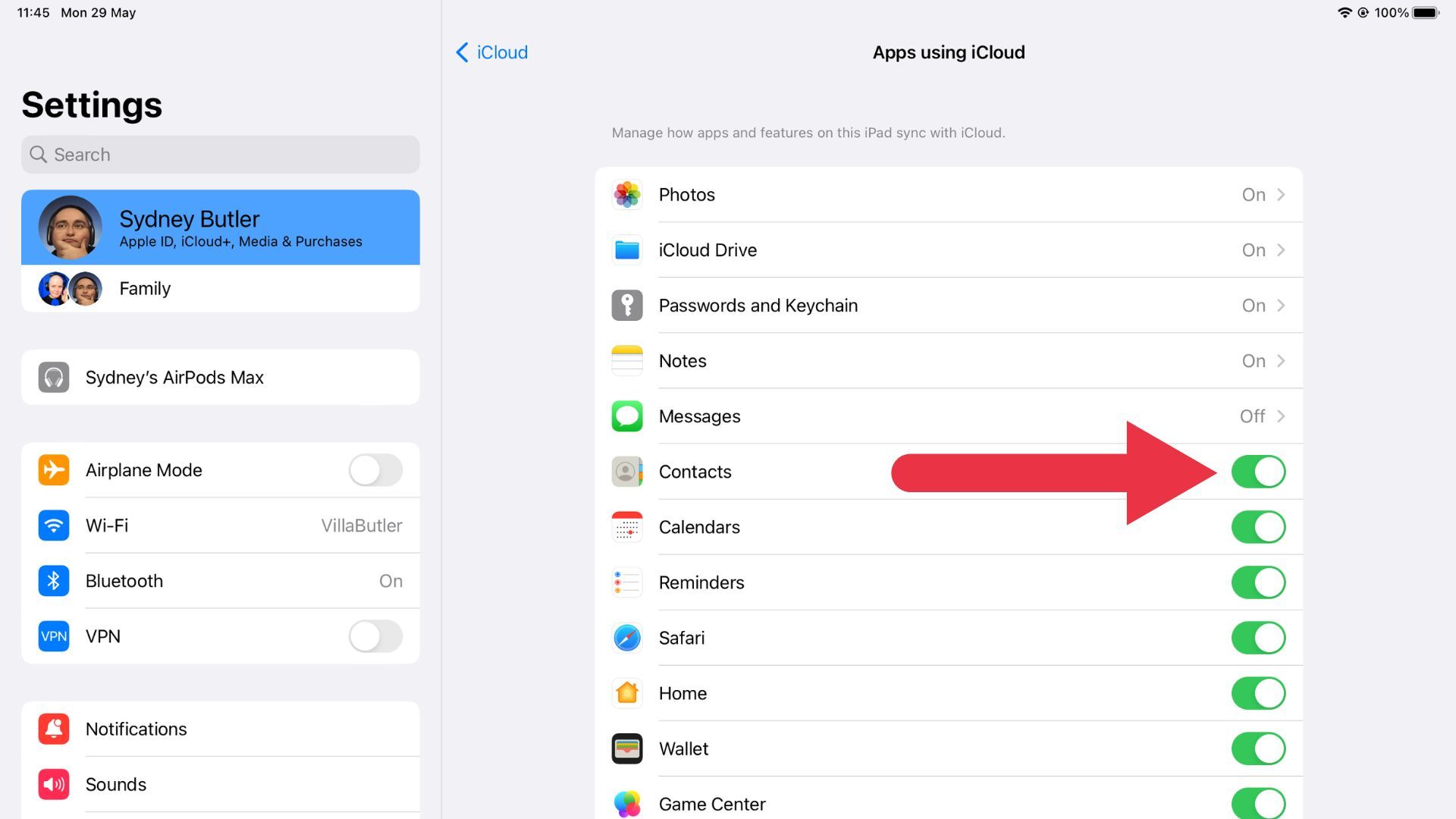Tap the Photos iCloud icon
Viewport: 1456px width, 819px height.
(x=628, y=194)
